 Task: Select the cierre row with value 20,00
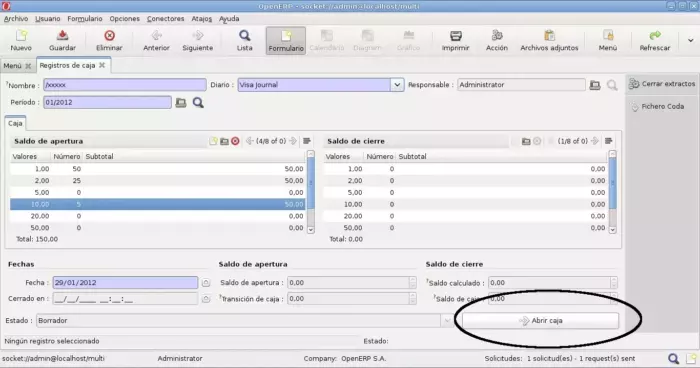coord(465,216)
